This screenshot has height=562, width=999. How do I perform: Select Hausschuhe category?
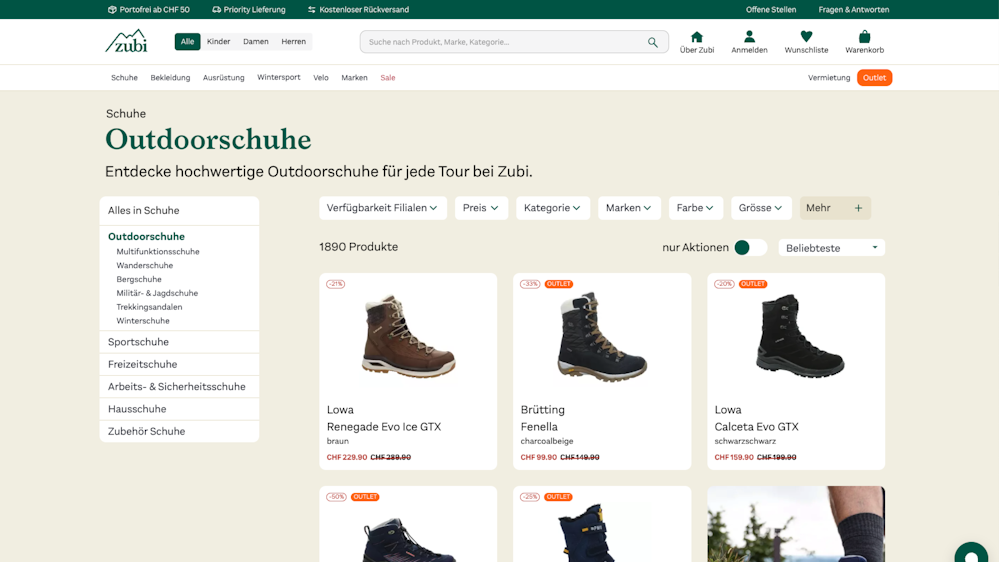coord(179,409)
